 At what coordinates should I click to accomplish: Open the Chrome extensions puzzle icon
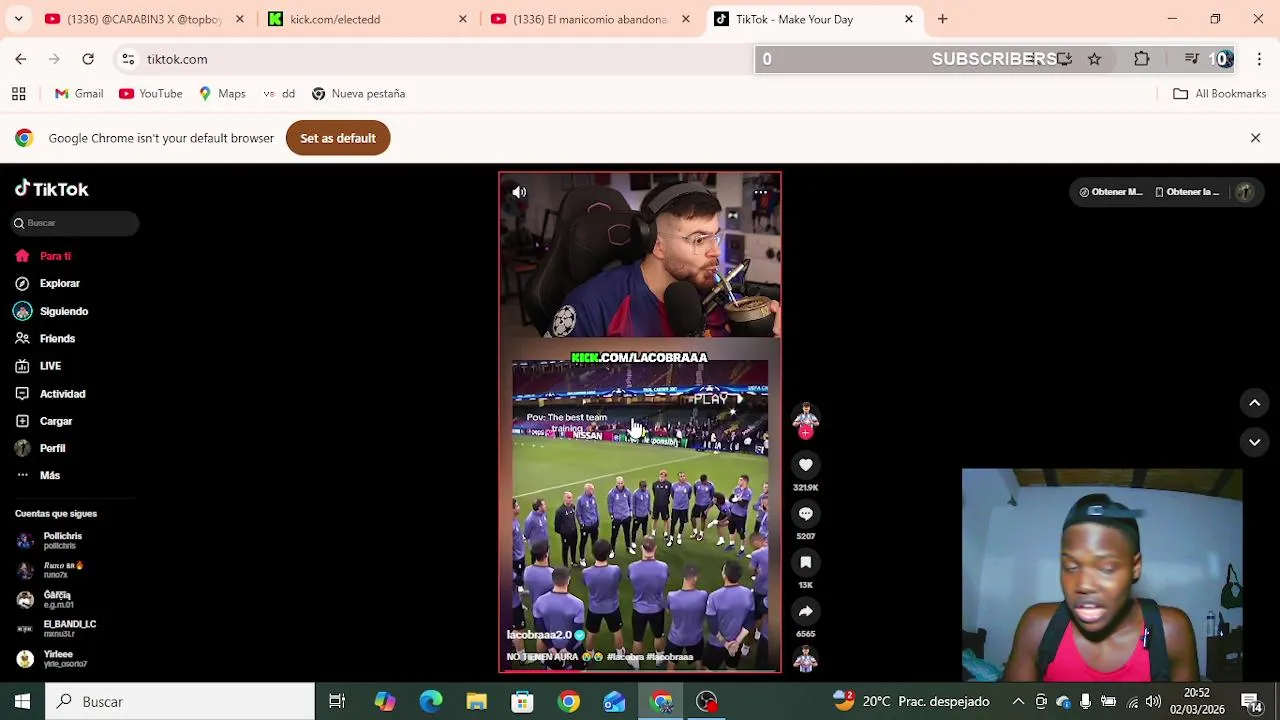[1141, 59]
